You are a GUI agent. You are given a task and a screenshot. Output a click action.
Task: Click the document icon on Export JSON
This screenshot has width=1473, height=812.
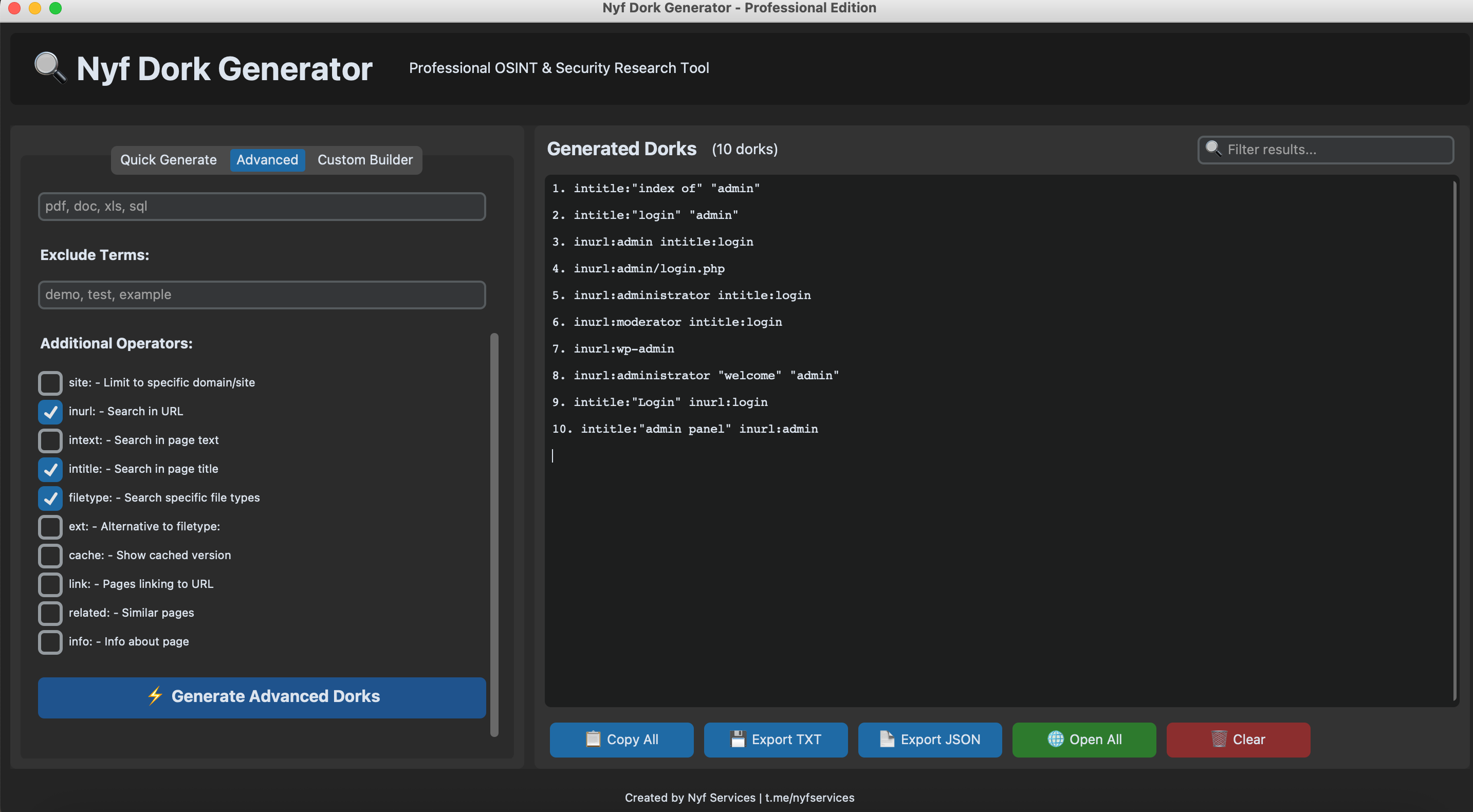click(x=886, y=739)
